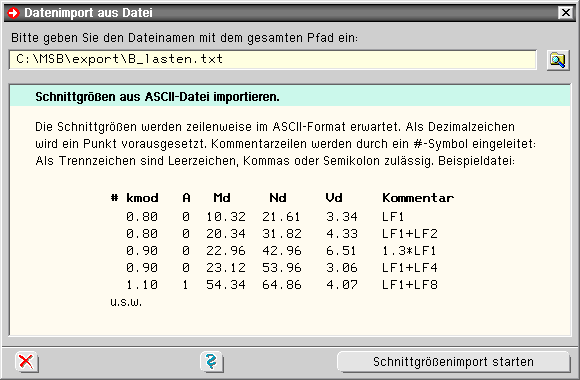Click the u.s.w. text line
The height and width of the screenshot is (380, 580).
point(126,302)
